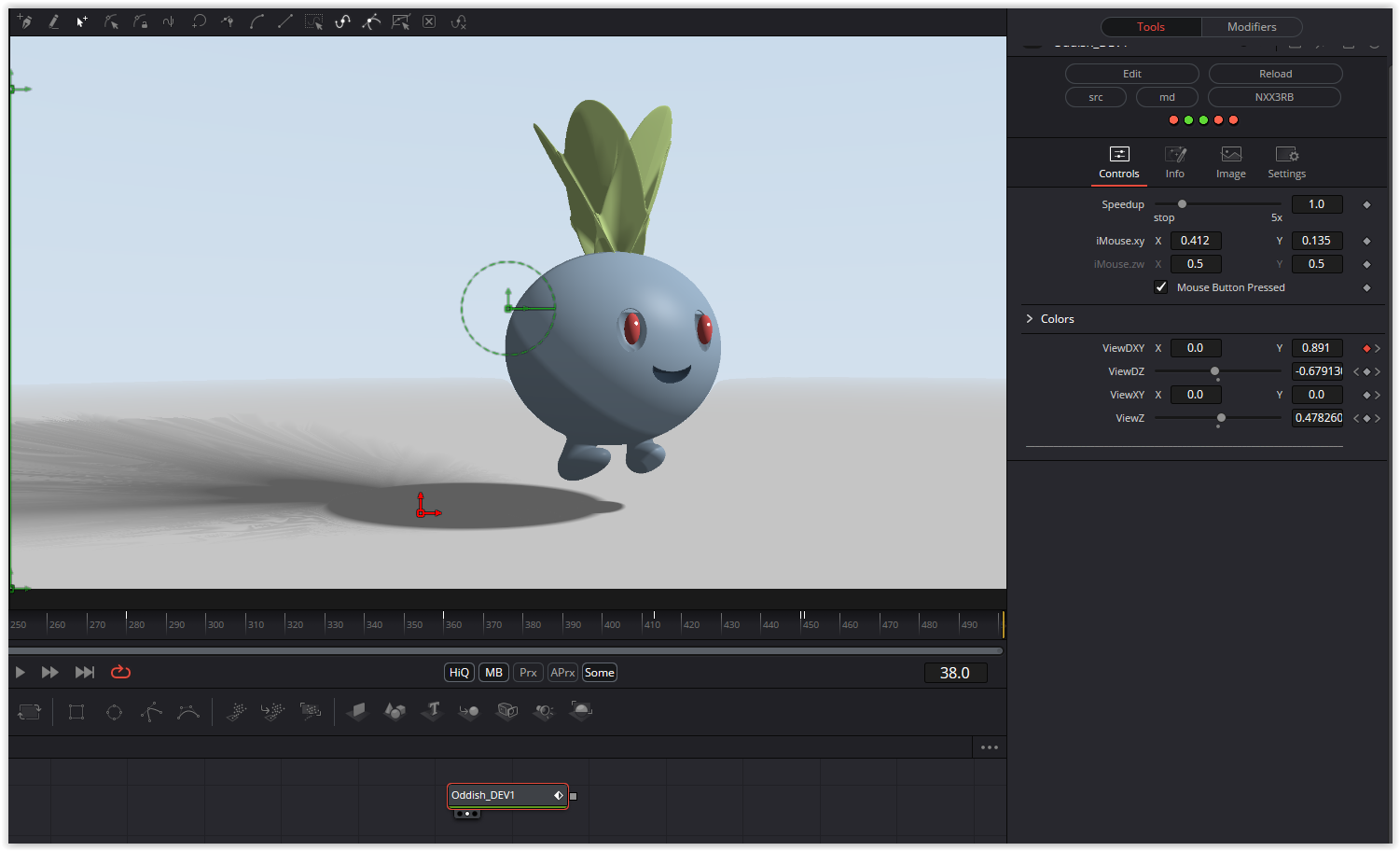The image size is (1400, 851).
Task: Switch to the Tools tab
Action: click(1151, 27)
